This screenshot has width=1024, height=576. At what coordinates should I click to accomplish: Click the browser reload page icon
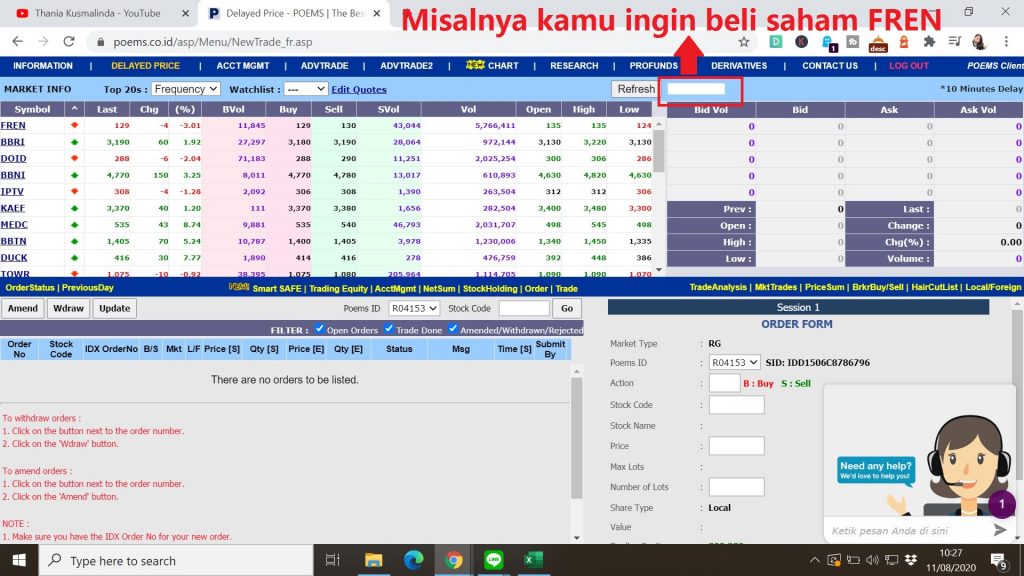click(69, 42)
